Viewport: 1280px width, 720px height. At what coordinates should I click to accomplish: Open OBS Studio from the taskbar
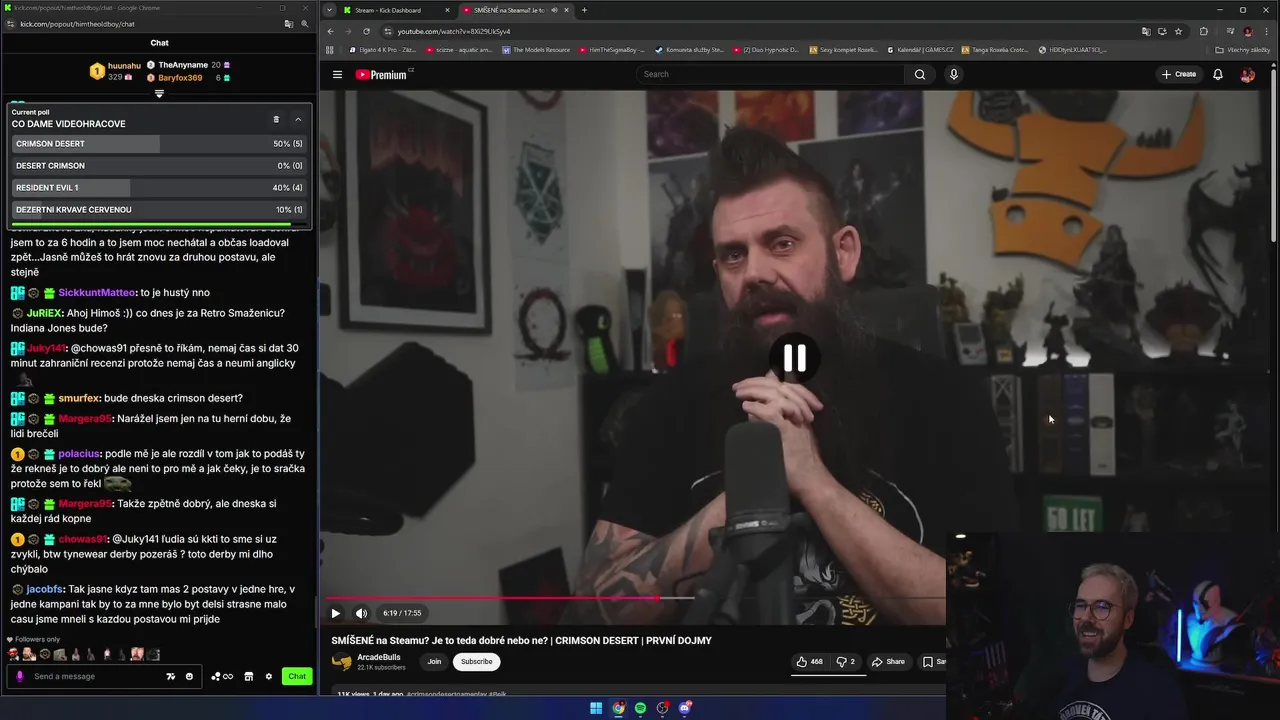click(x=662, y=708)
